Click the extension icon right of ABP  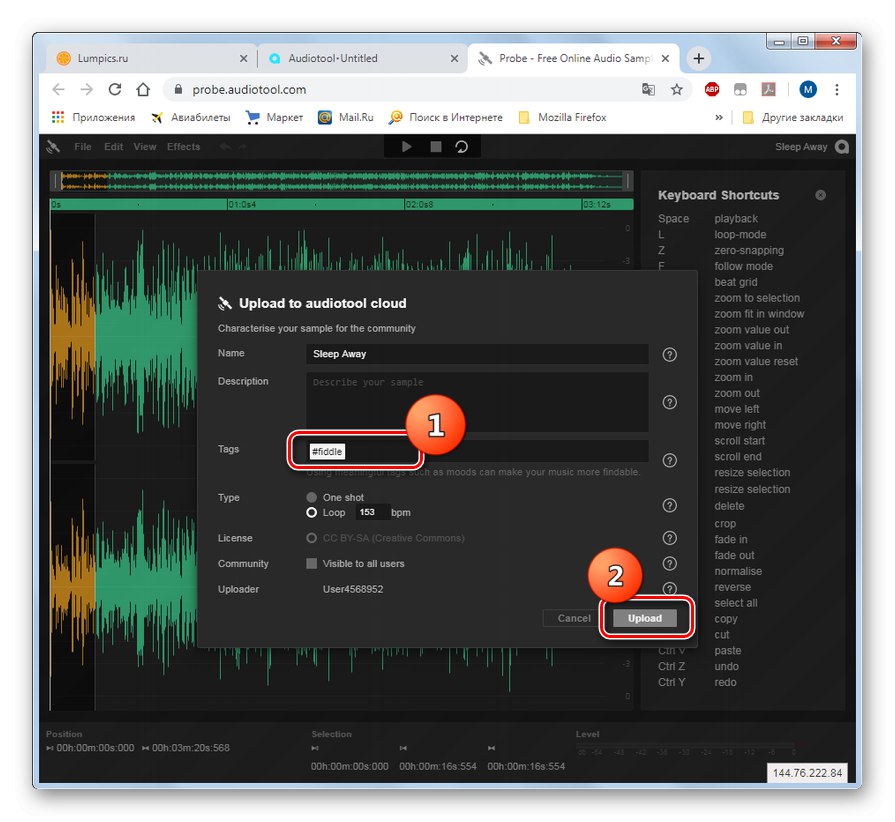coord(740,89)
